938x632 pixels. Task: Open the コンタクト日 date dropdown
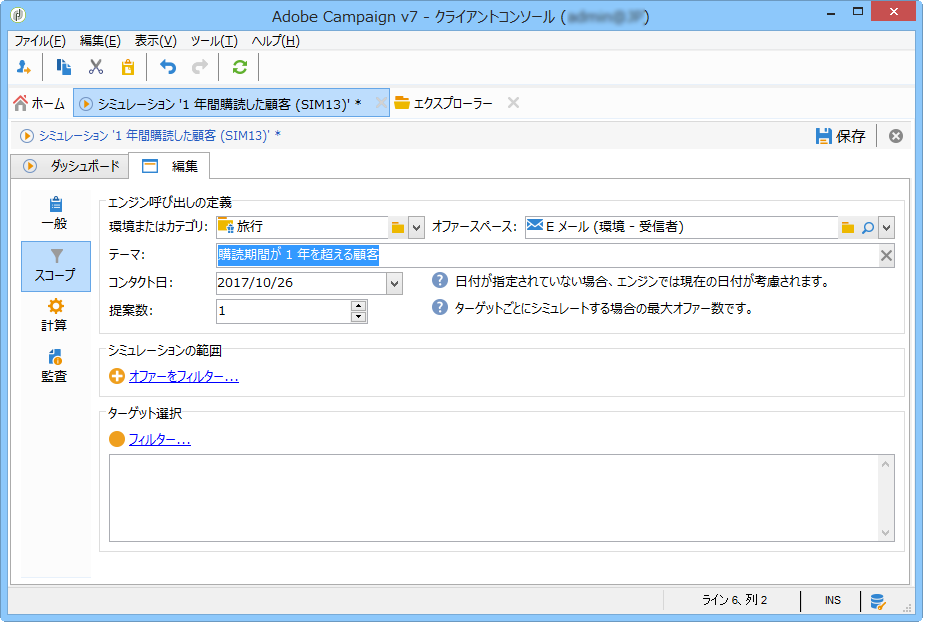[394, 284]
